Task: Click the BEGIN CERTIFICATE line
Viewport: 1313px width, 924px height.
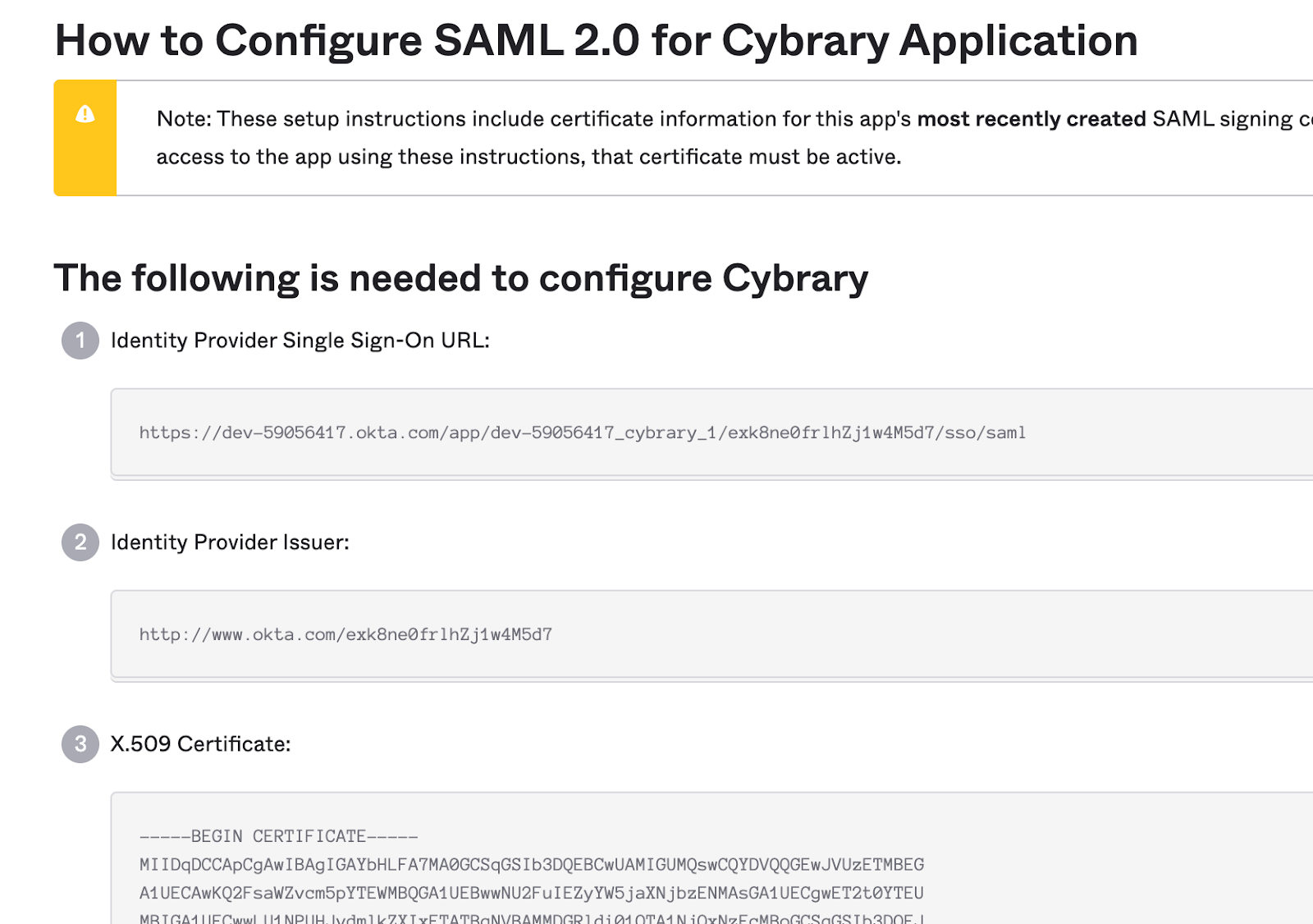Action: pyautogui.click(x=279, y=836)
